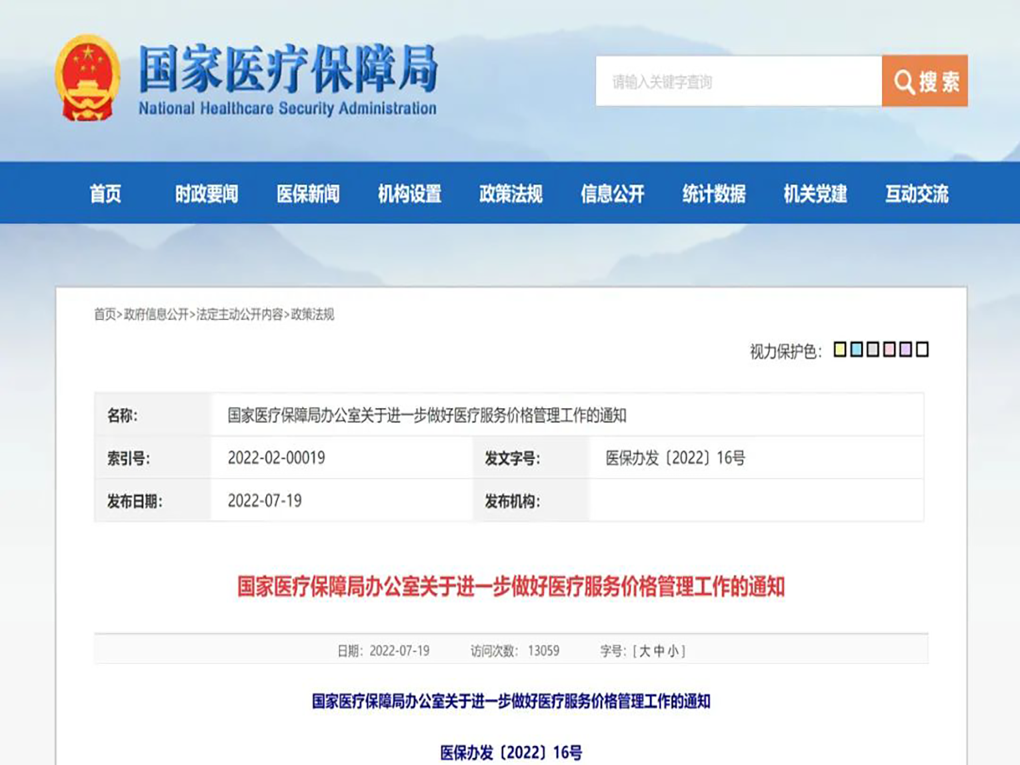Click the date 2022-07-19 in the meta bar
Image resolution: width=1020 pixels, height=765 pixels.
point(399,651)
